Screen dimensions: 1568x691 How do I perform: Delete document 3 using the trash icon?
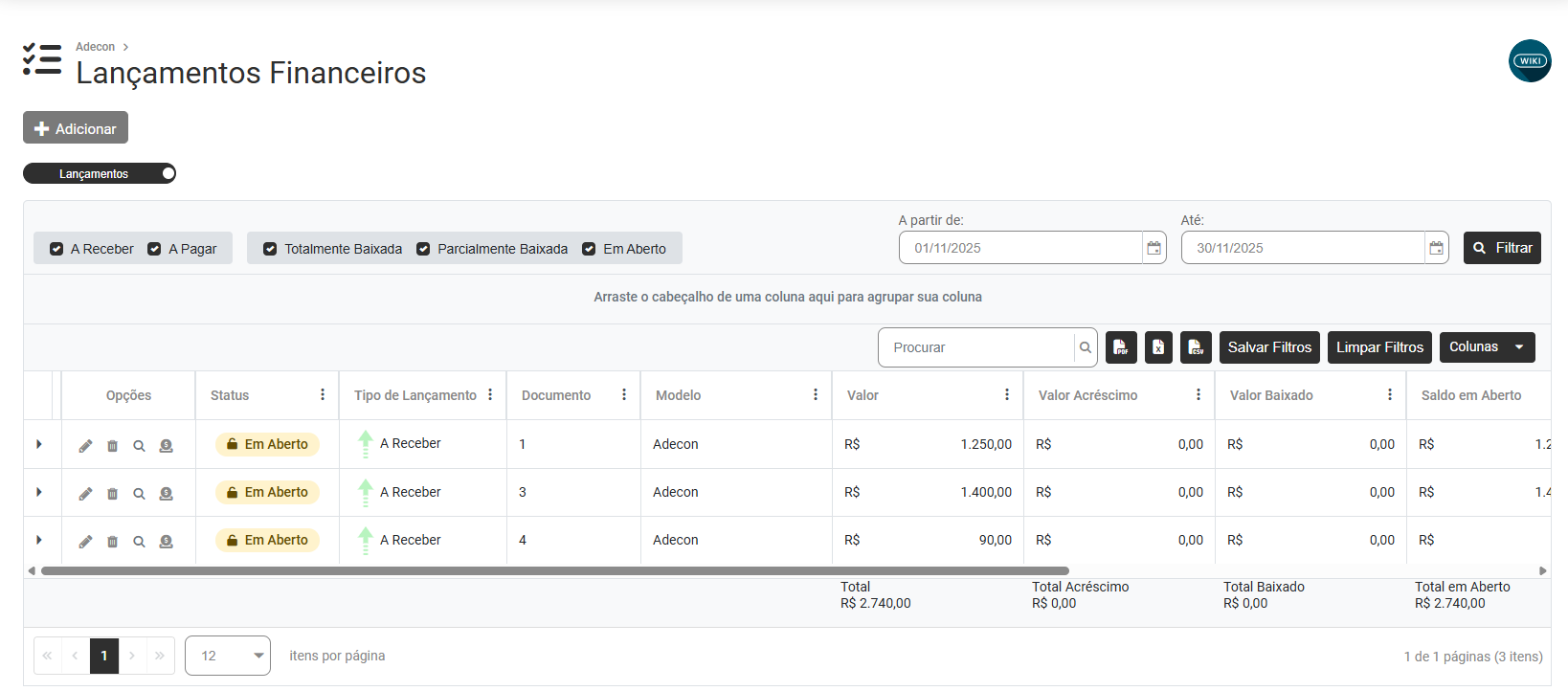112,494
